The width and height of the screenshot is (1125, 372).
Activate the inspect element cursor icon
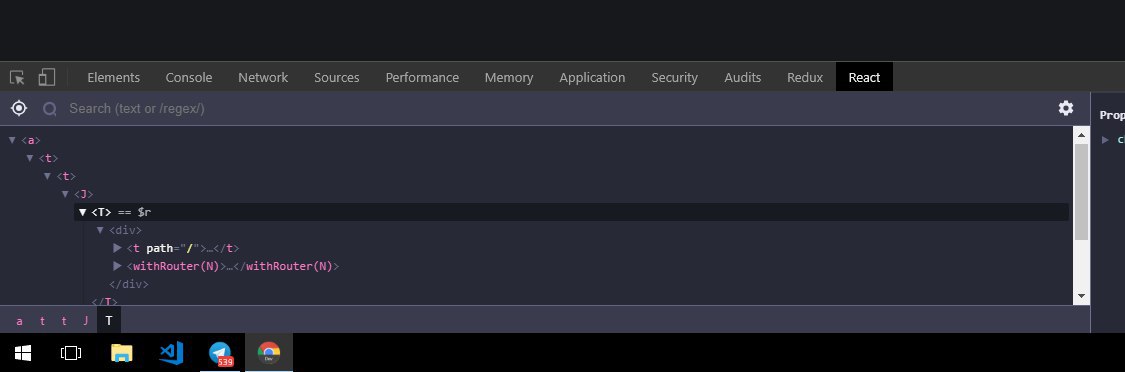[x=17, y=77]
